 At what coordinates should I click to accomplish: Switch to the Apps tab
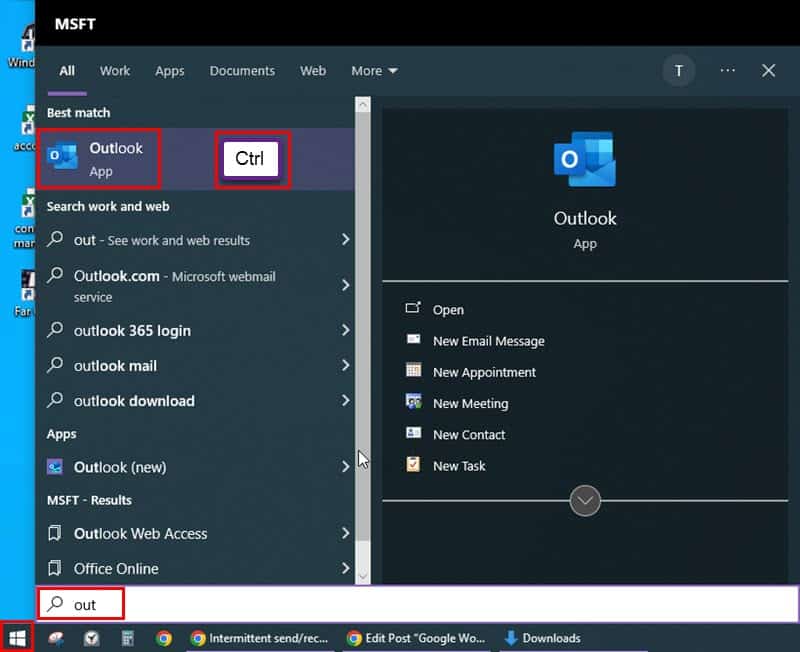[x=169, y=71]
